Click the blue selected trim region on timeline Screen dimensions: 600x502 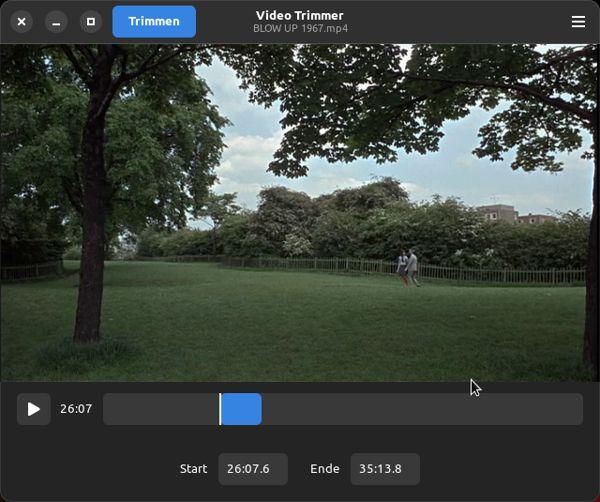[241, 409]
